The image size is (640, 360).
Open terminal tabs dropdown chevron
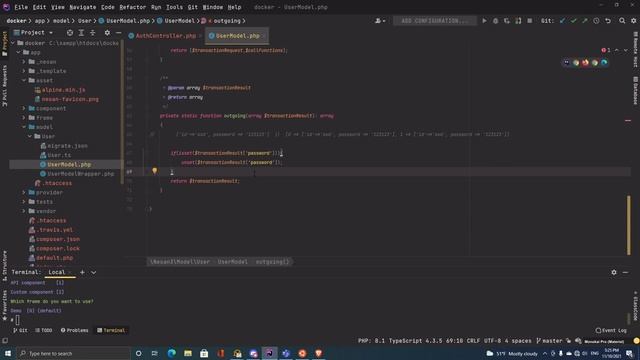pos(93,272)
